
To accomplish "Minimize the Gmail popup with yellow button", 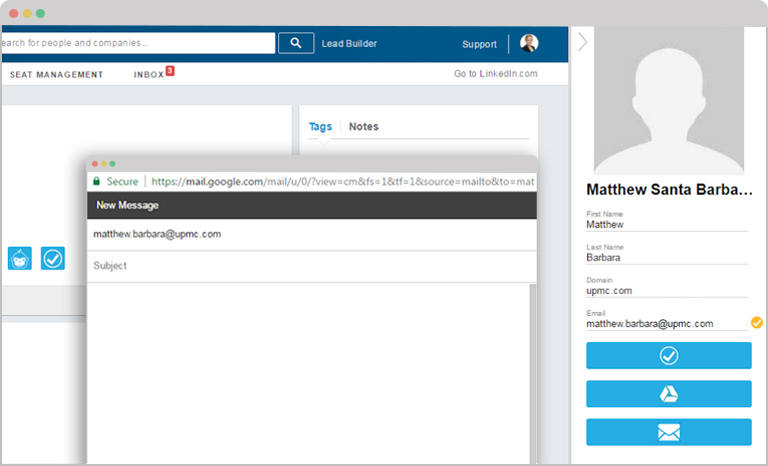I will click(104, 164).
